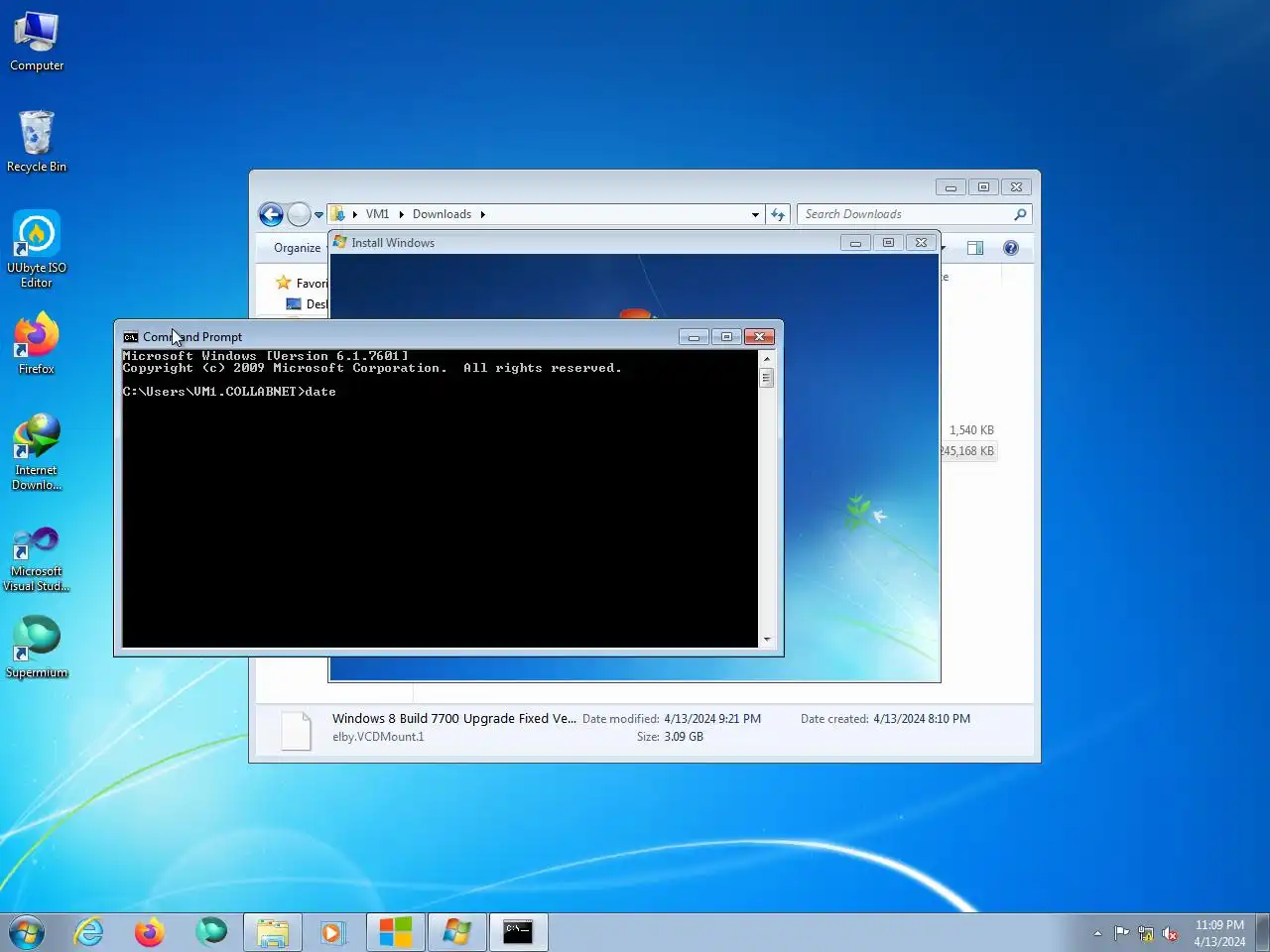This screenshot has height=952, width=1270.
Task: Open the address bar history dropdown
Action: coord(755,214)
